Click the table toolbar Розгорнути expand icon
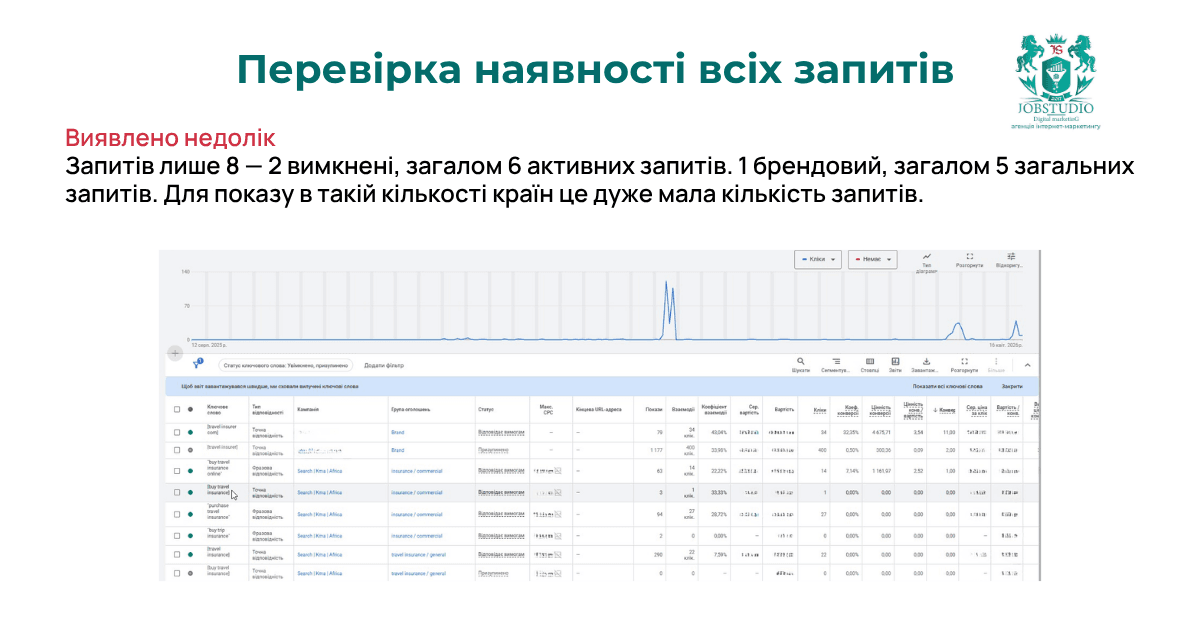 pyautogui.click(x=963, y=361)
